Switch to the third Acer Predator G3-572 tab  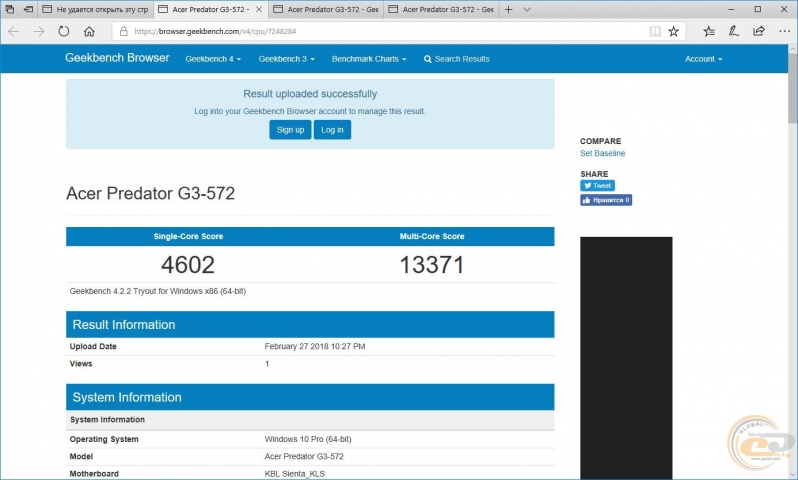tap(326, 9)
